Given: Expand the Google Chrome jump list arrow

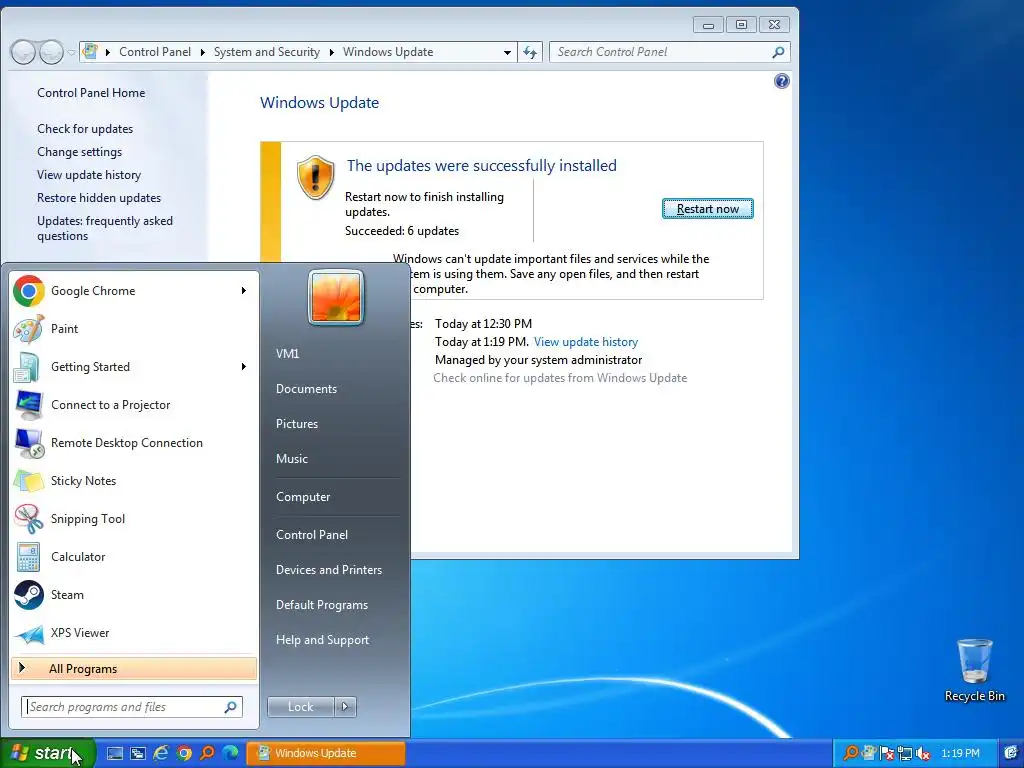Looking at the screenshot, I should pos(244,291).
